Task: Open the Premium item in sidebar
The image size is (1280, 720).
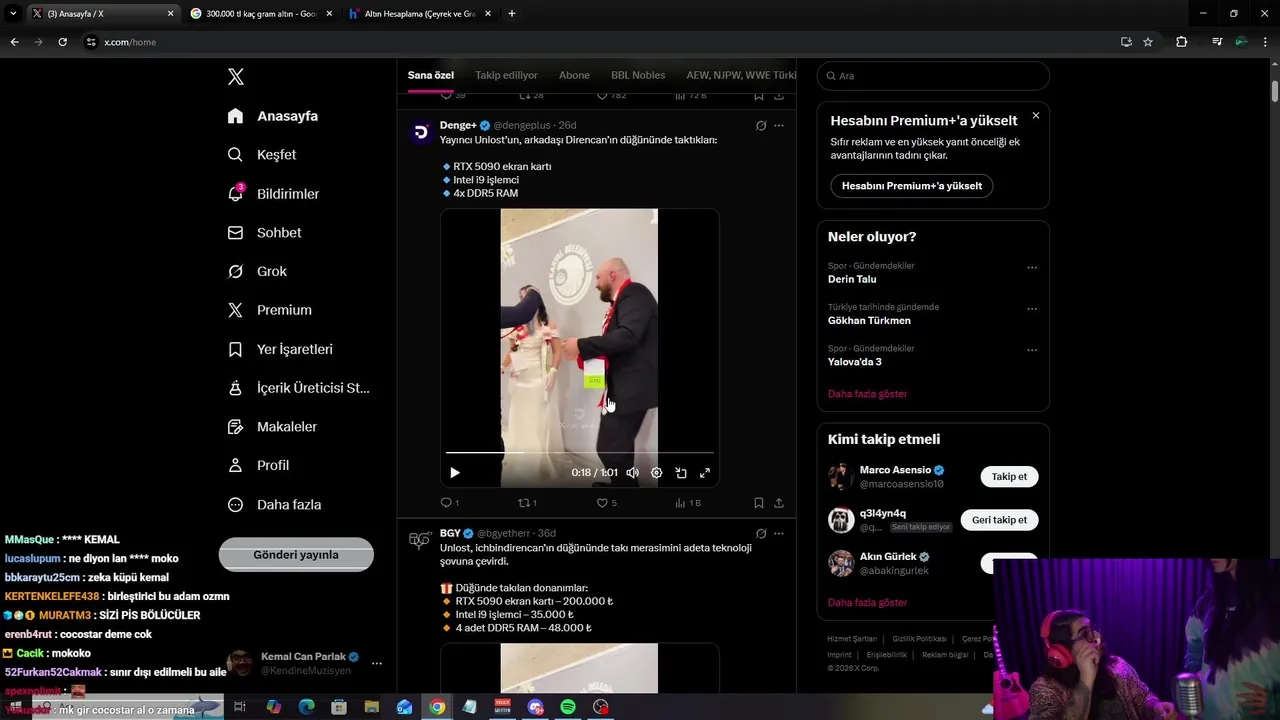Action: 270,311
